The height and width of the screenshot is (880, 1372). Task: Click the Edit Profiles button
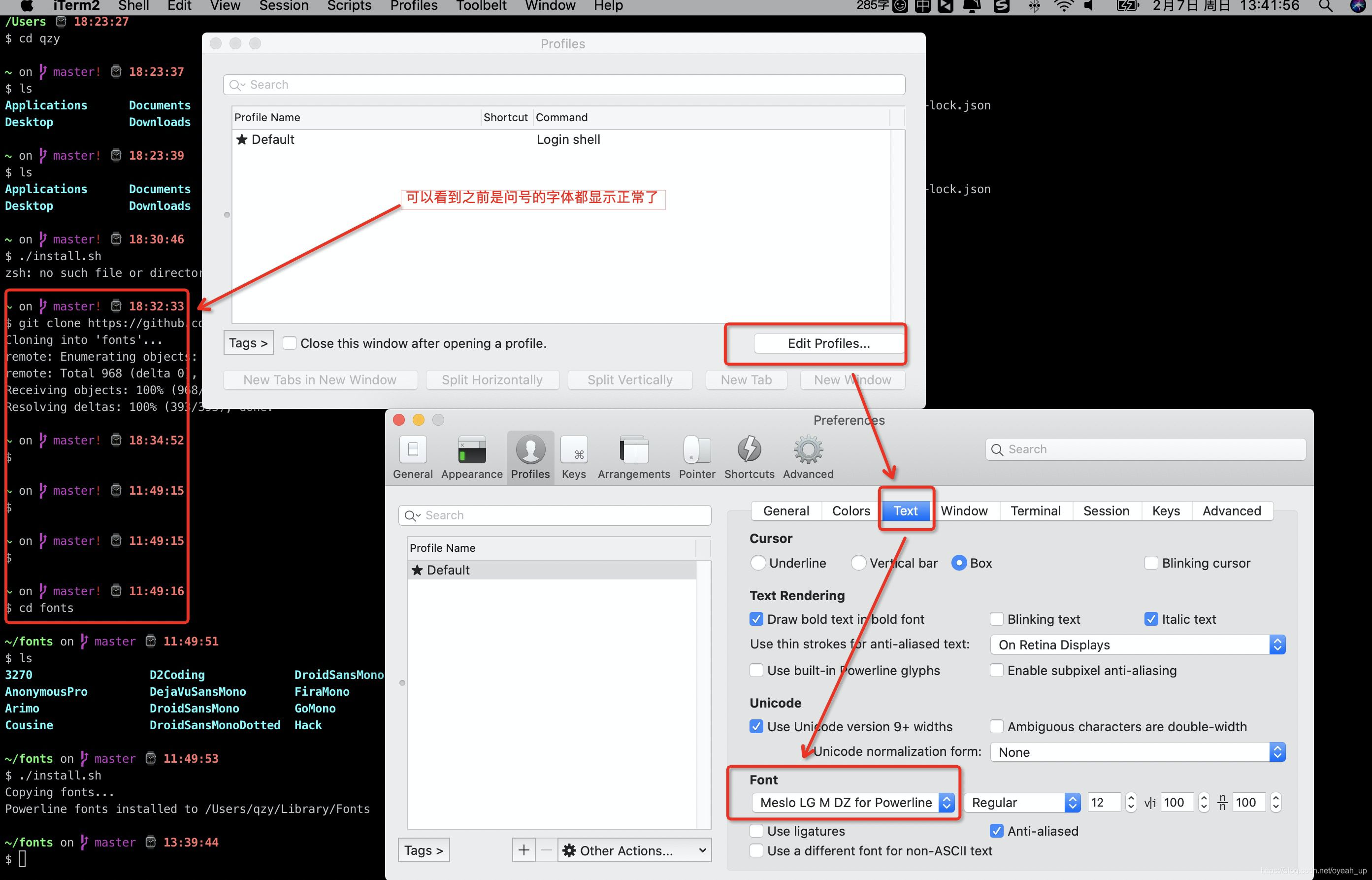pos(828,343)
